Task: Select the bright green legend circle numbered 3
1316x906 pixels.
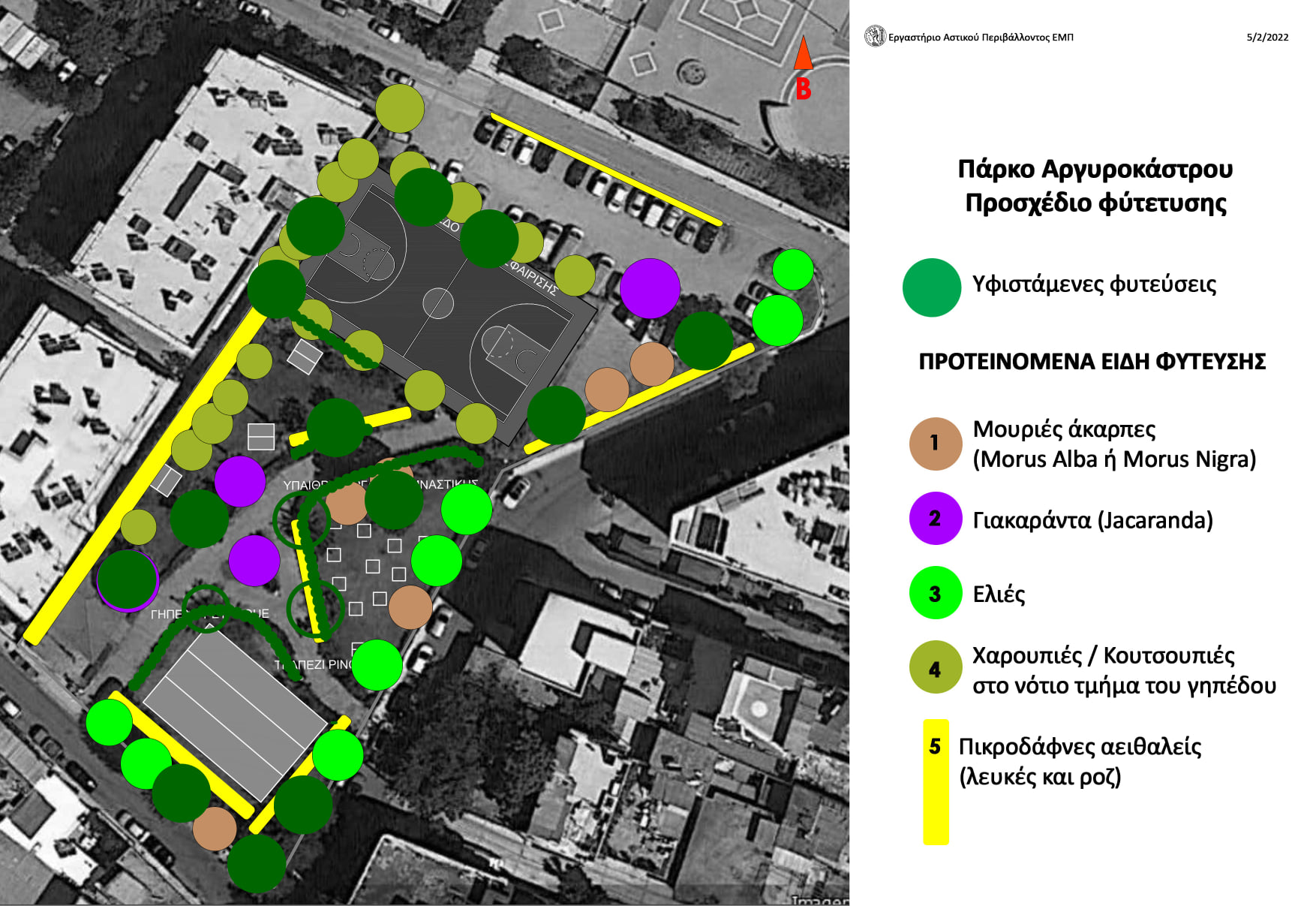Action: tap(935, 594)
